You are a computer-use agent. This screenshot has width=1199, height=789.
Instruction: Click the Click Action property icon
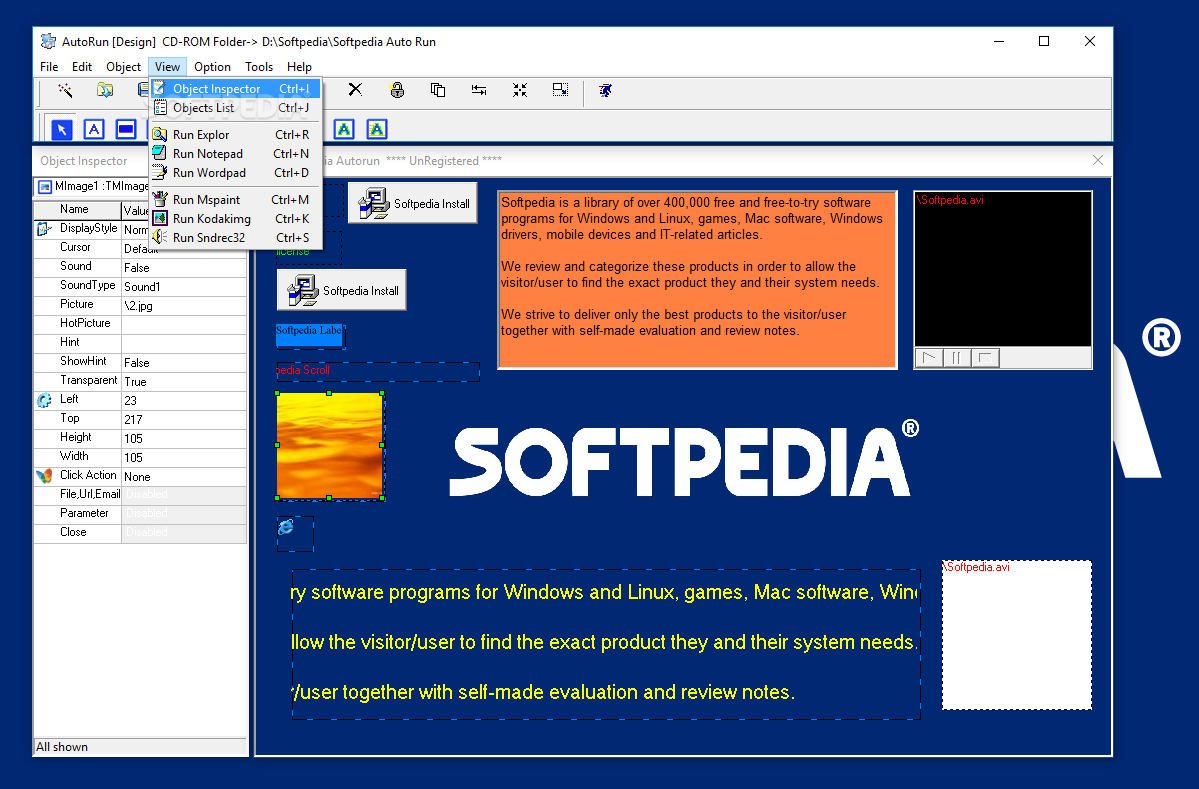44,476
